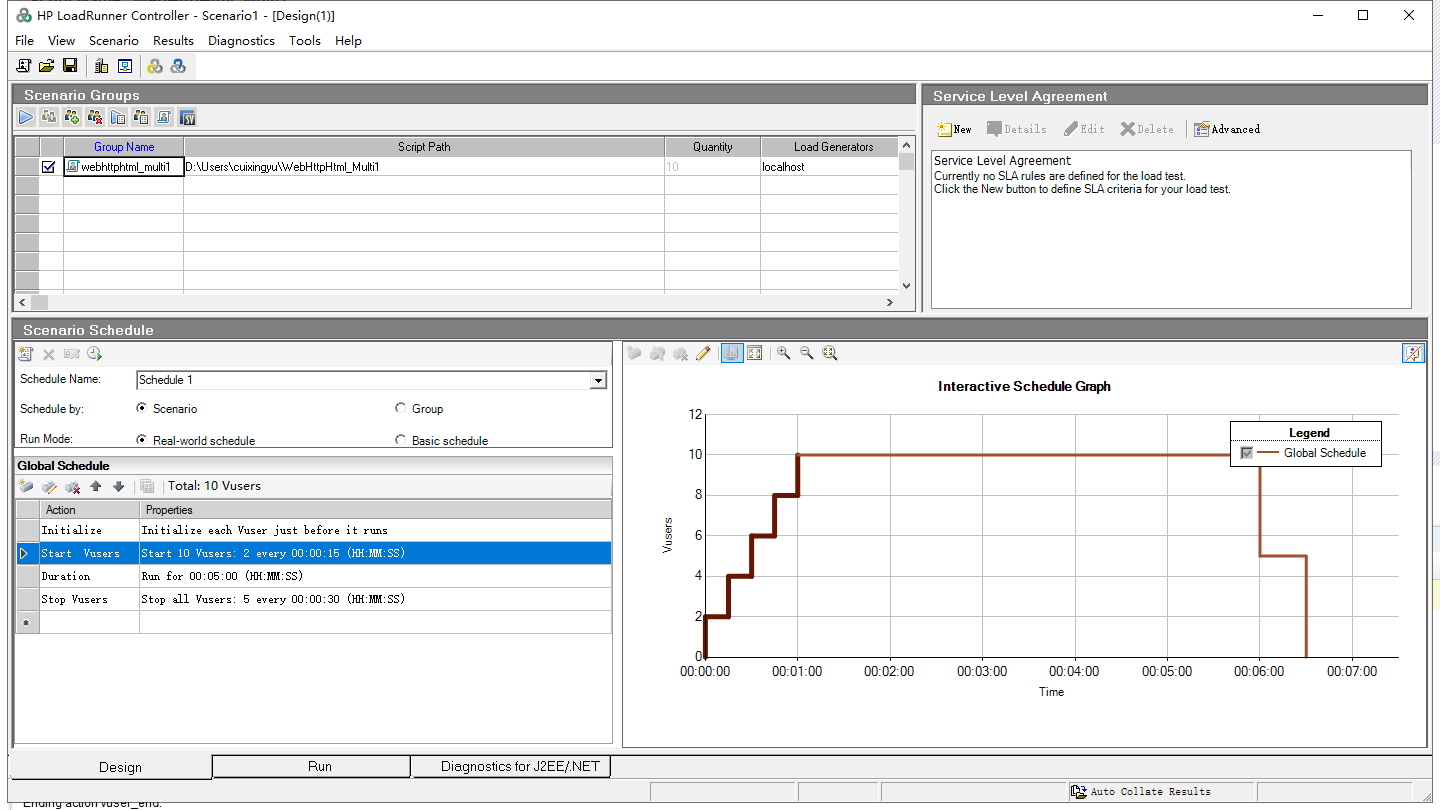
Task: Add a group with the green-plus users icon
Action: tap(72, 117)
